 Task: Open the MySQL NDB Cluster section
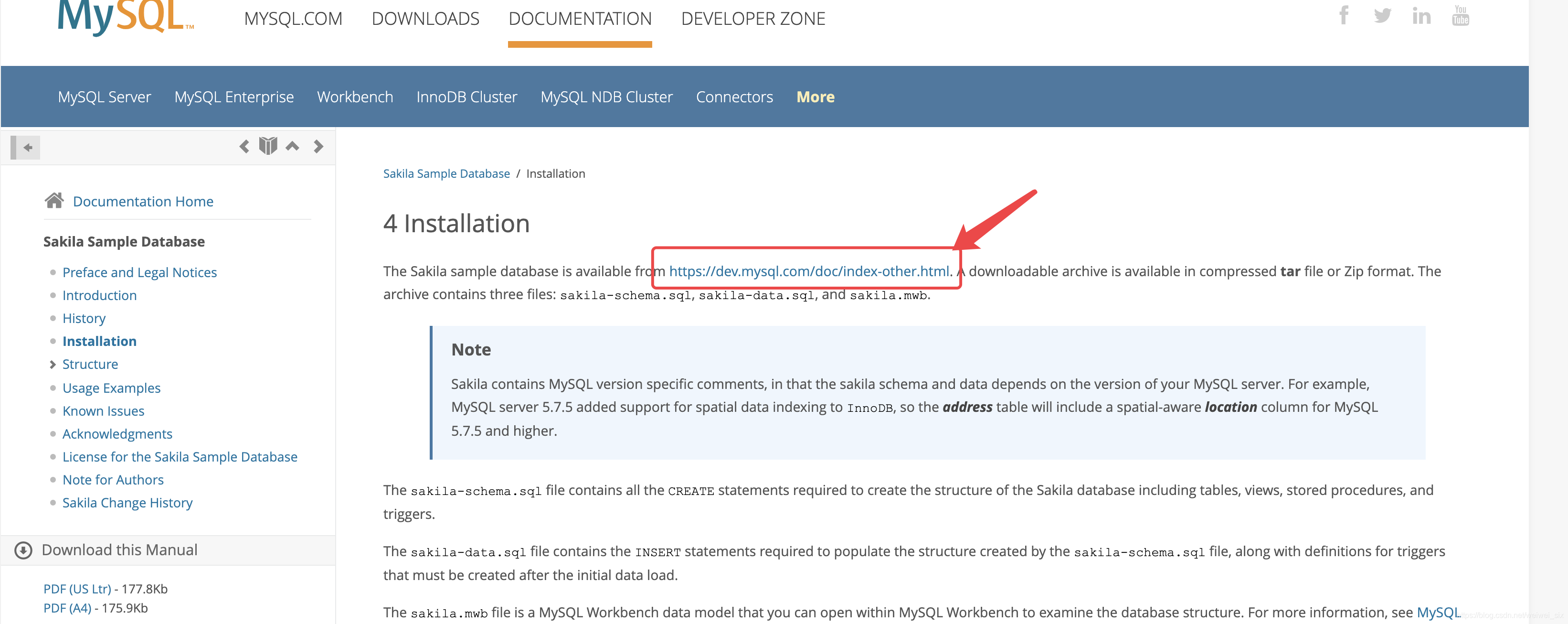[x=607, y=97]
